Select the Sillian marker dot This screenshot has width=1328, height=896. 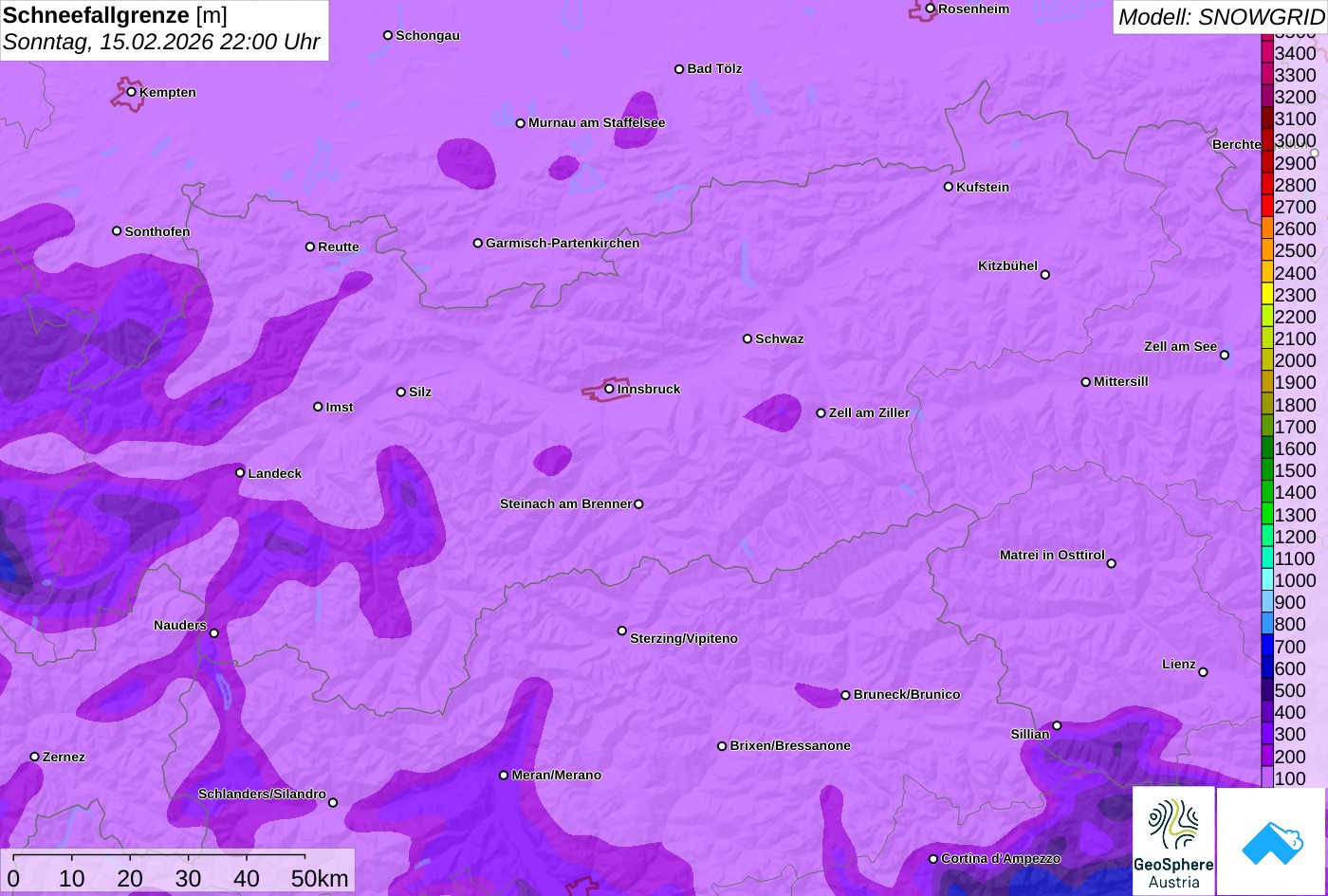[1058, 726]
